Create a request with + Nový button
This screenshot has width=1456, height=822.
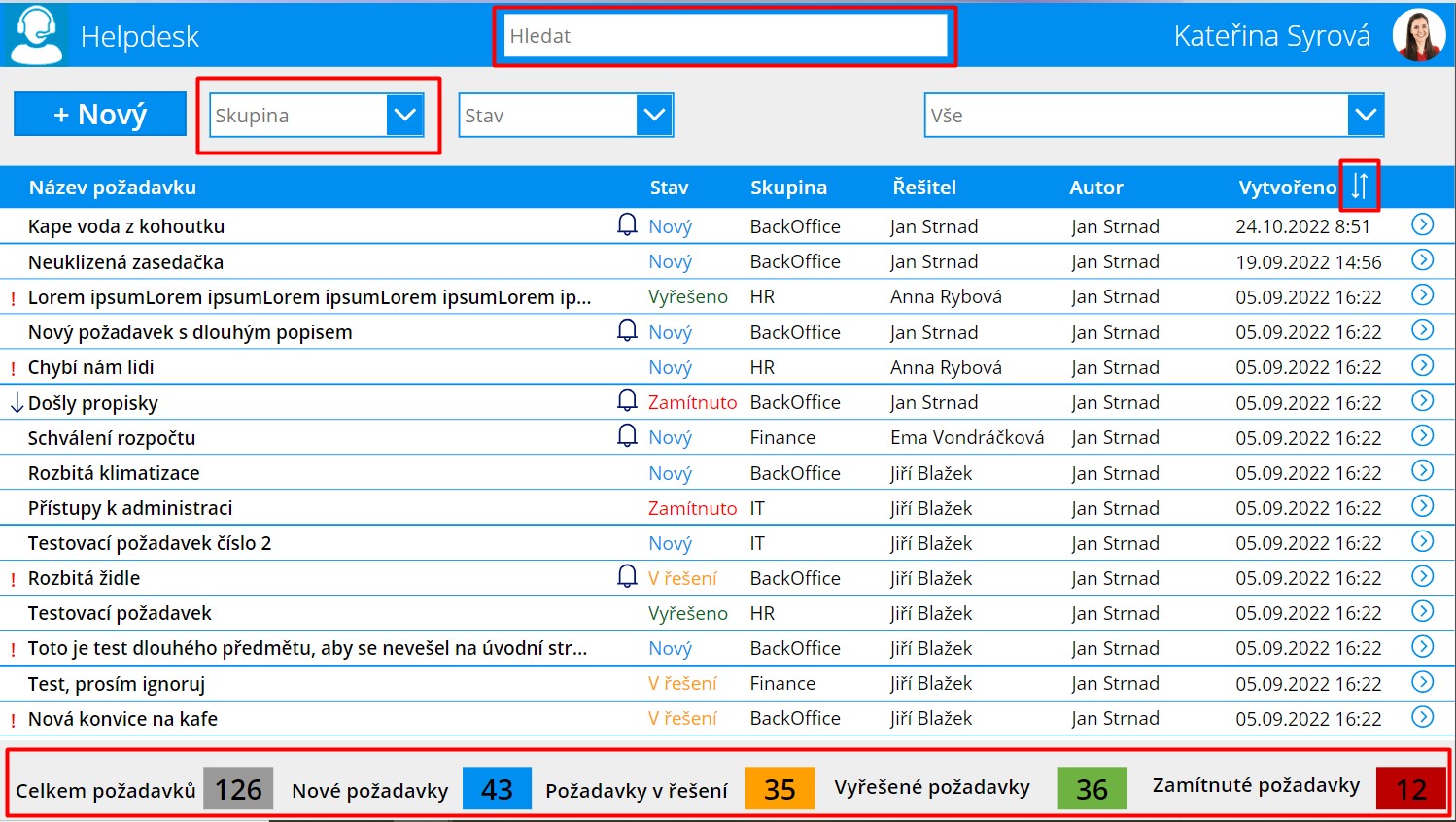(100, 114)
